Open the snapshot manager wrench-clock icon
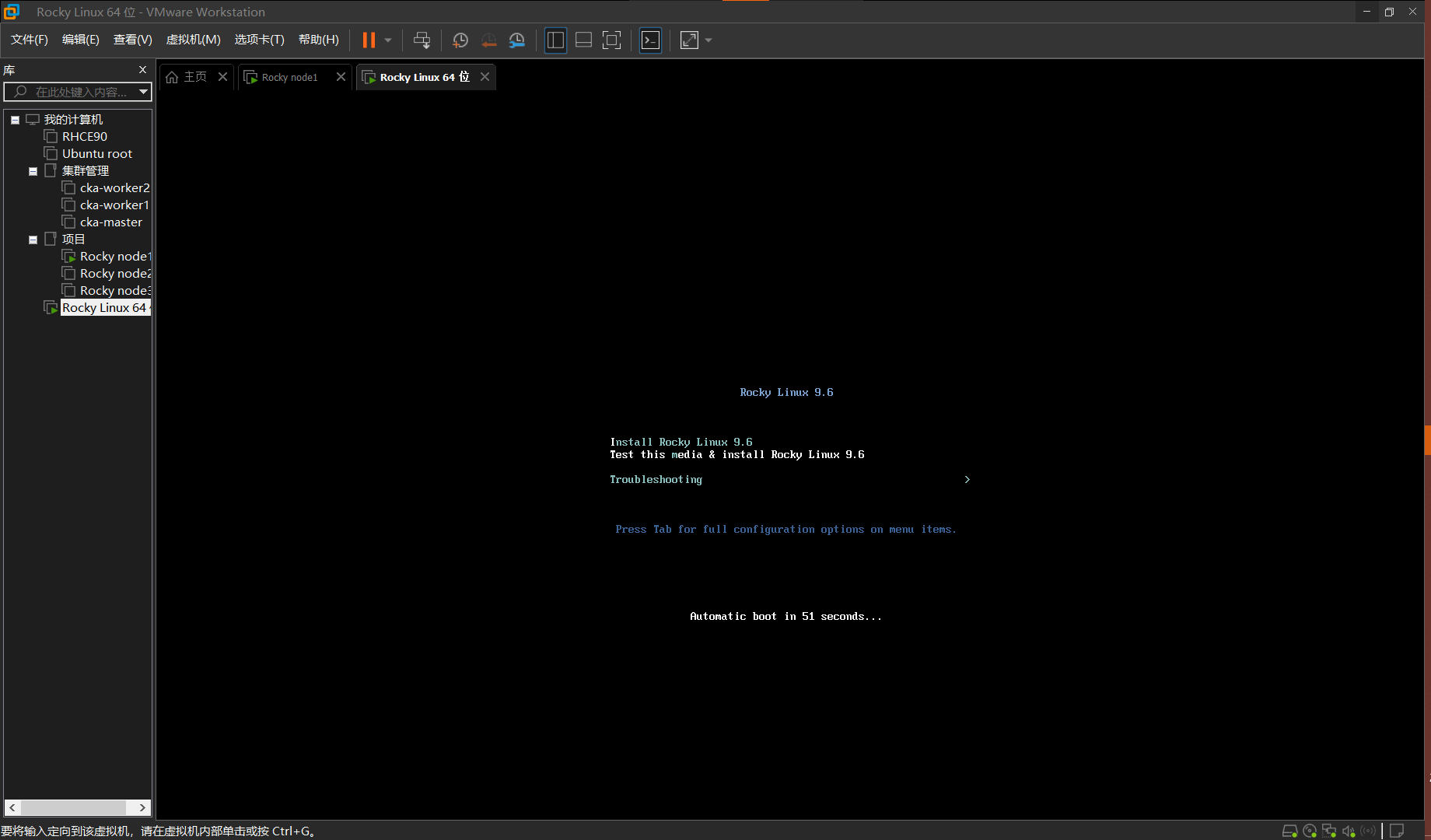The image size is (1431, 840). 517,40
